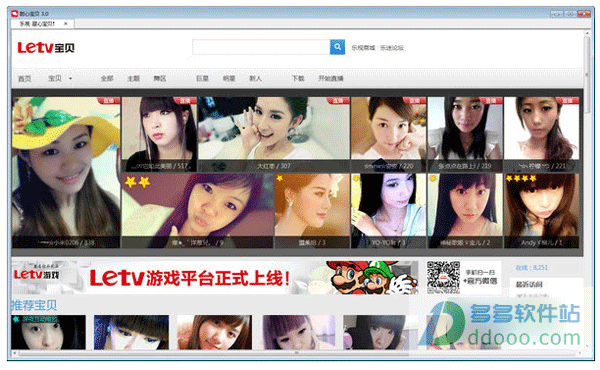Click the 直播 badge on the yellow-hat thumbnail
The height and width of the screenshot is (370, 600).
click(109, 101)
